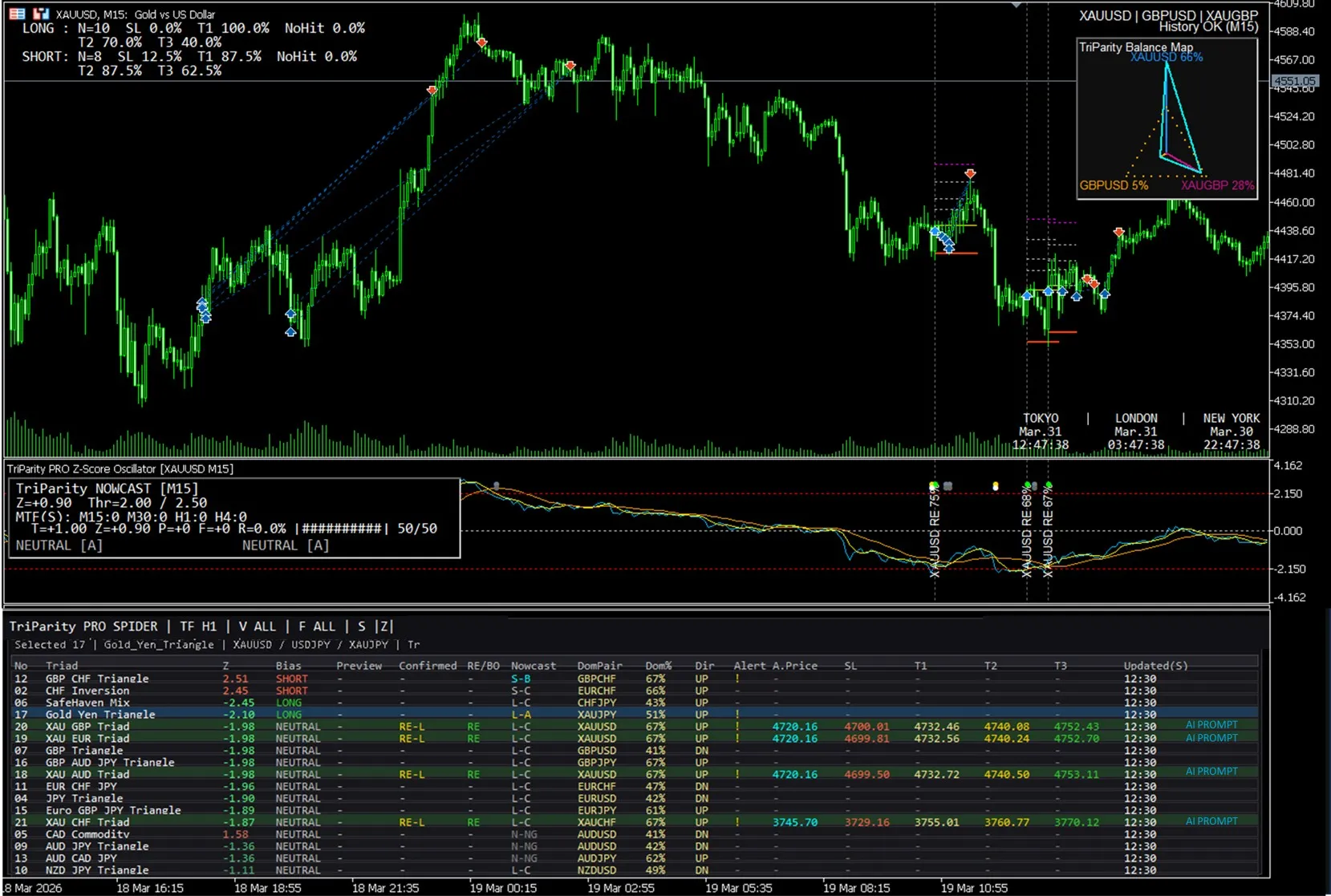Click the TriParity NOWCAST [M15] info panel

click(233, 517)
